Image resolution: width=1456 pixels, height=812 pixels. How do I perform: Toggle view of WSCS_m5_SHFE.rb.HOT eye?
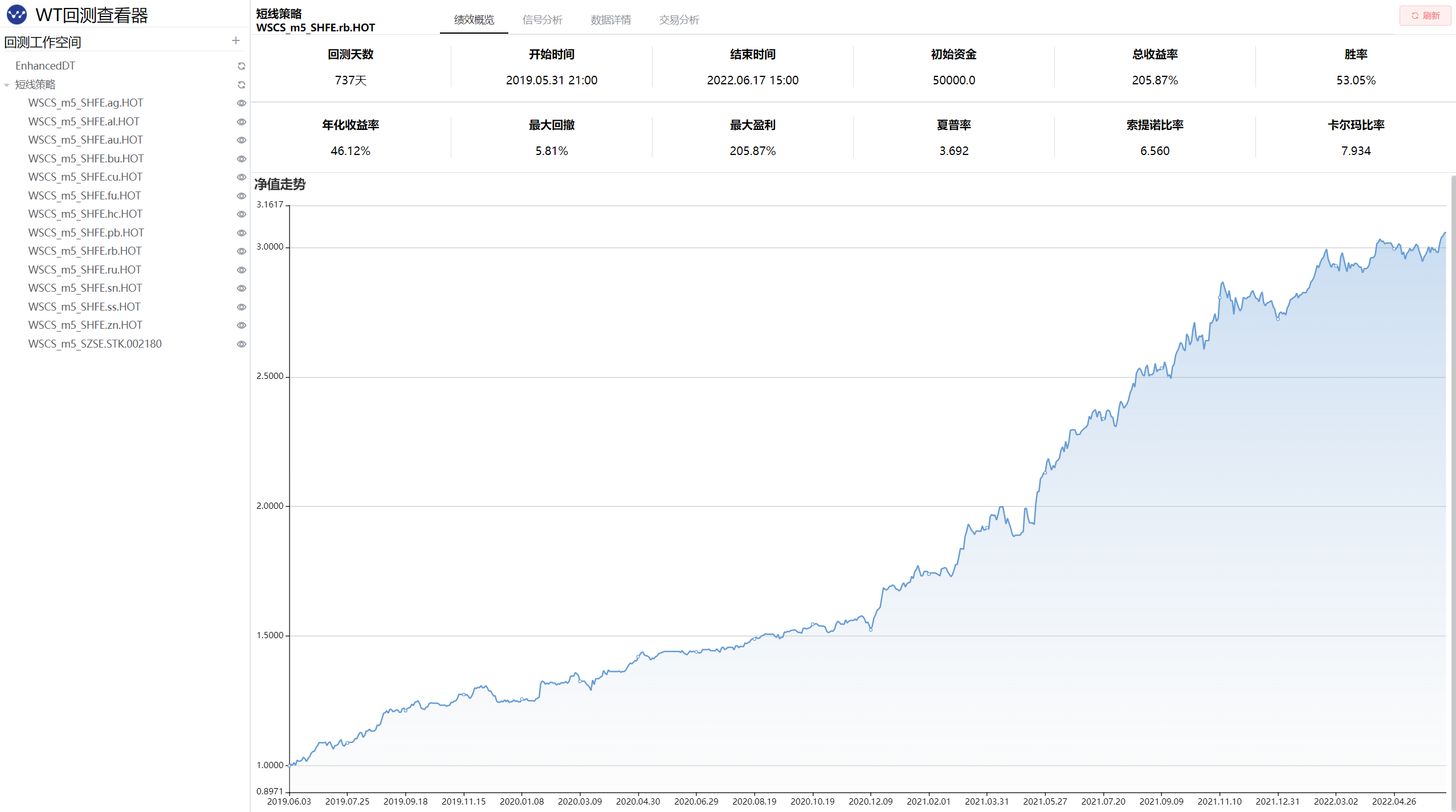click(242, 251)
